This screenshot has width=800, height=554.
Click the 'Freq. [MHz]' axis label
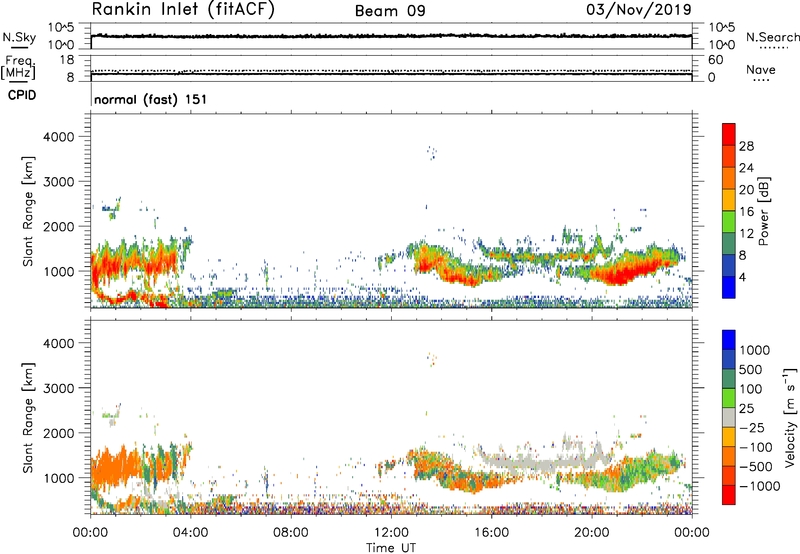click(19, 68)
